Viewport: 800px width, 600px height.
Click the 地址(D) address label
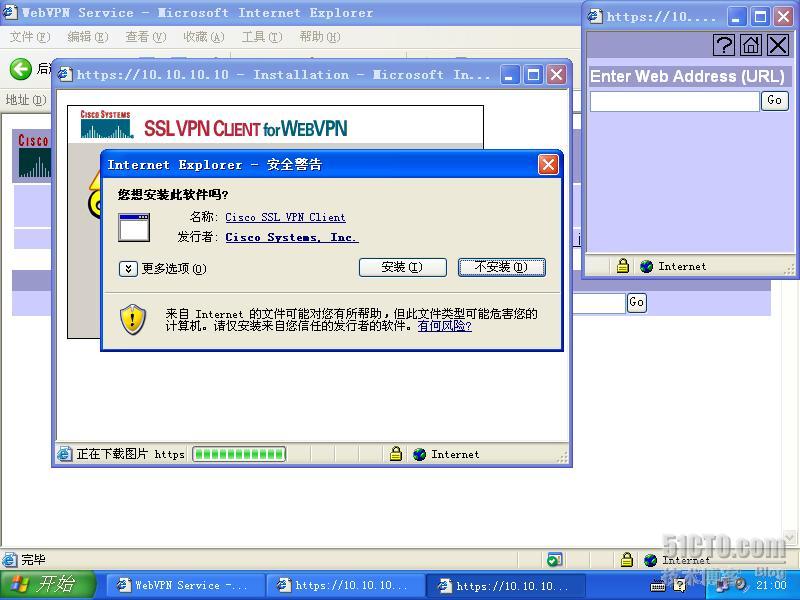click(26, 99)
